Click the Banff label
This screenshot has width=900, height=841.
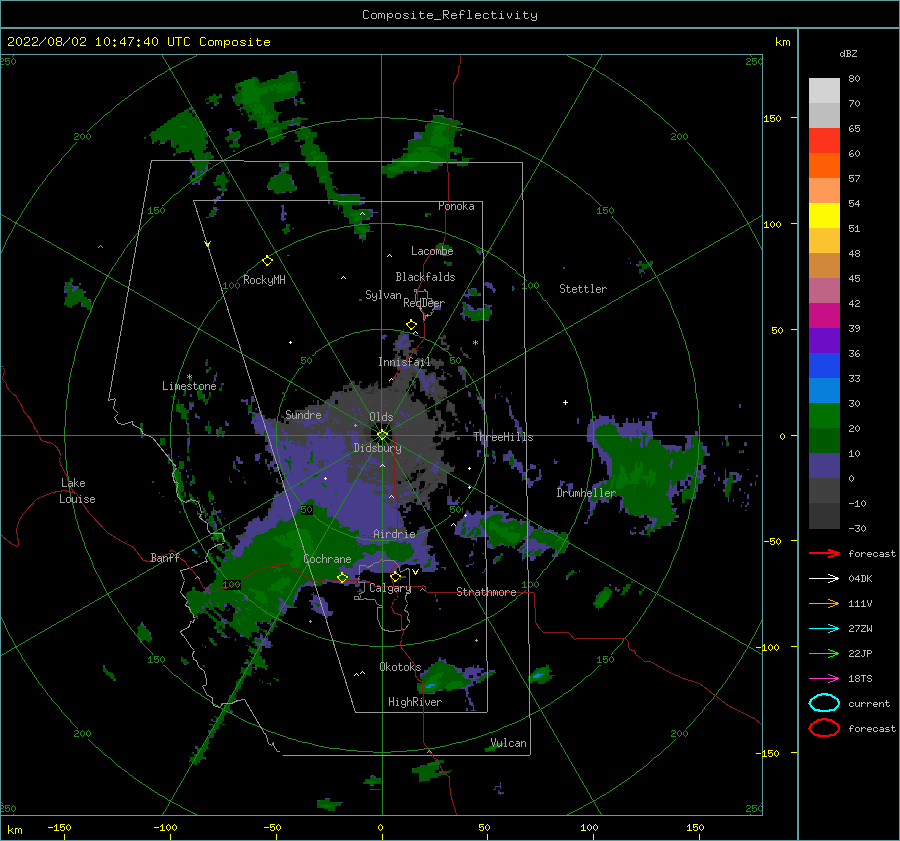[x=165, y=557]
